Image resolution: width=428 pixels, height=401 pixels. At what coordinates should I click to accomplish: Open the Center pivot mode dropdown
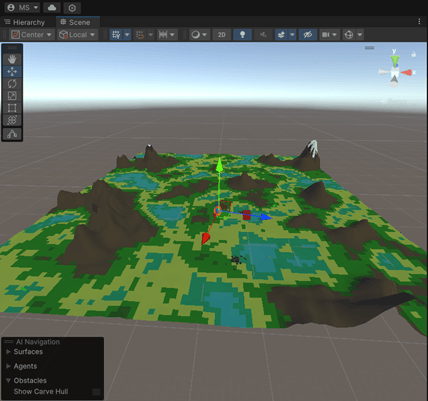(x=32, y=35)
